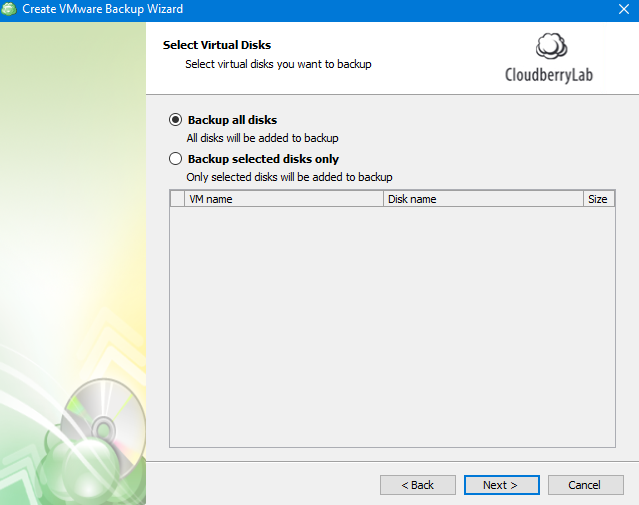This screenshot has width=639, height=505.
Task: Click the CloudberryLab cloud logo
Action: [551, 46]
